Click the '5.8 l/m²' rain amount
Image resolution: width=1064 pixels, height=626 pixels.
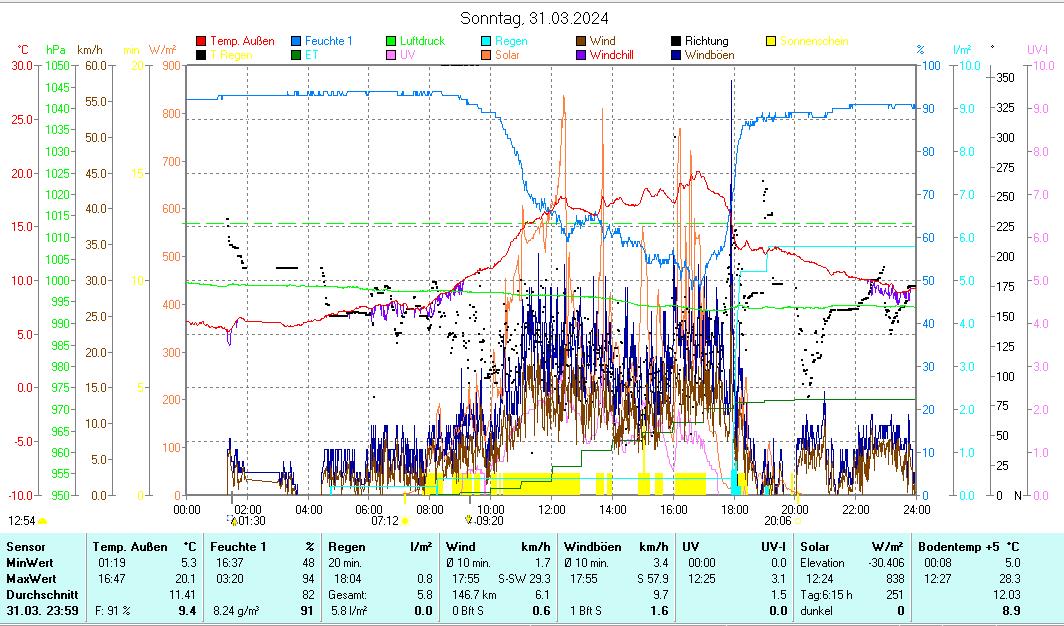(348, 610)
